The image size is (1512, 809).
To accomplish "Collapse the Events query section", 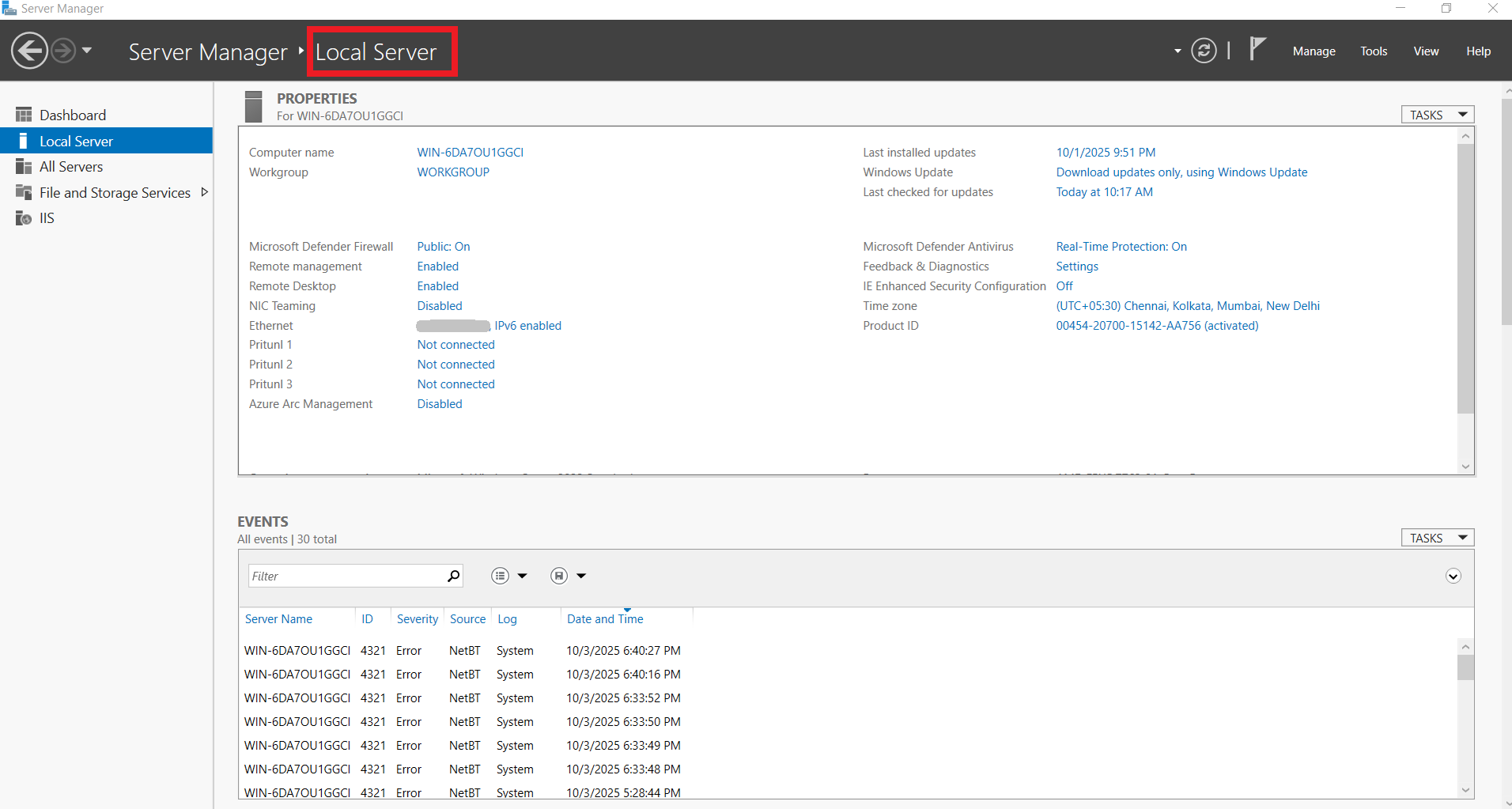I will point(1453,576).
